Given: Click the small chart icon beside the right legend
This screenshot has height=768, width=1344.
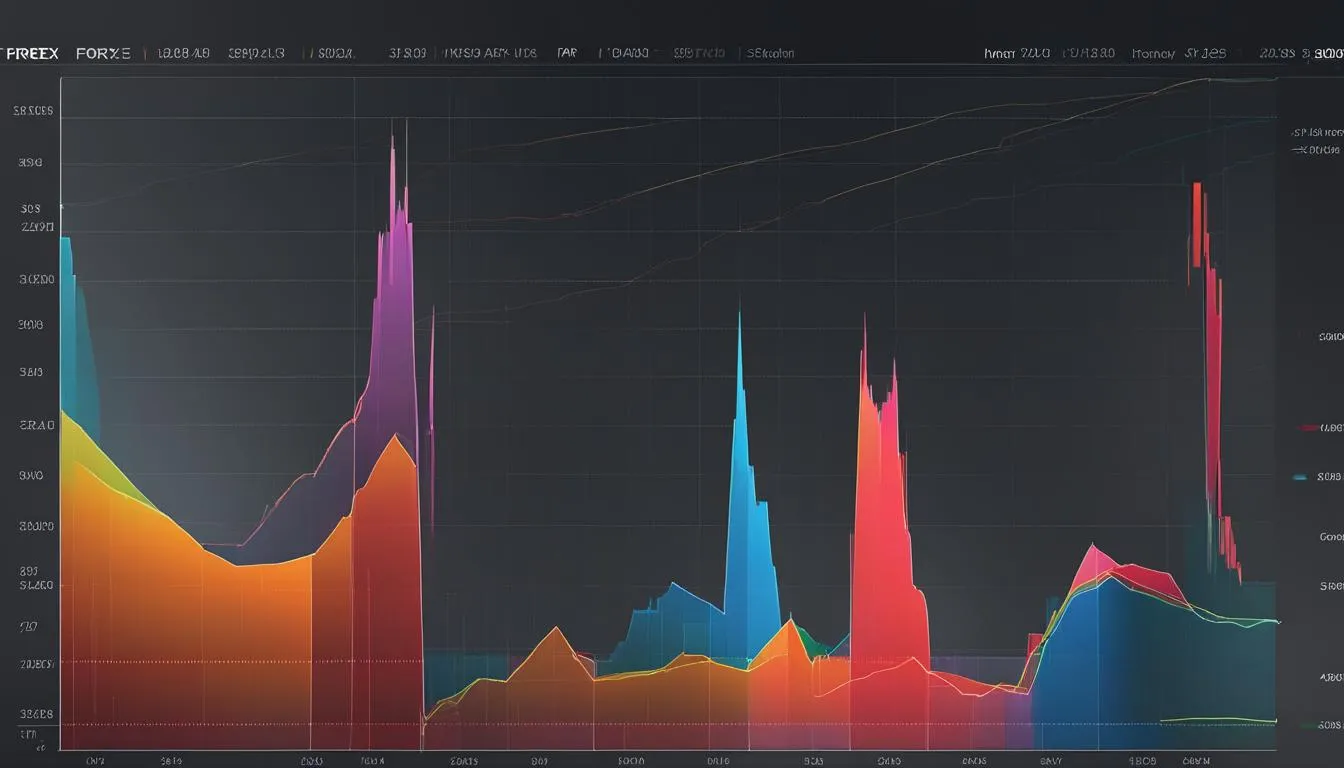Looking at the screenshot, I should [1299, 131].
